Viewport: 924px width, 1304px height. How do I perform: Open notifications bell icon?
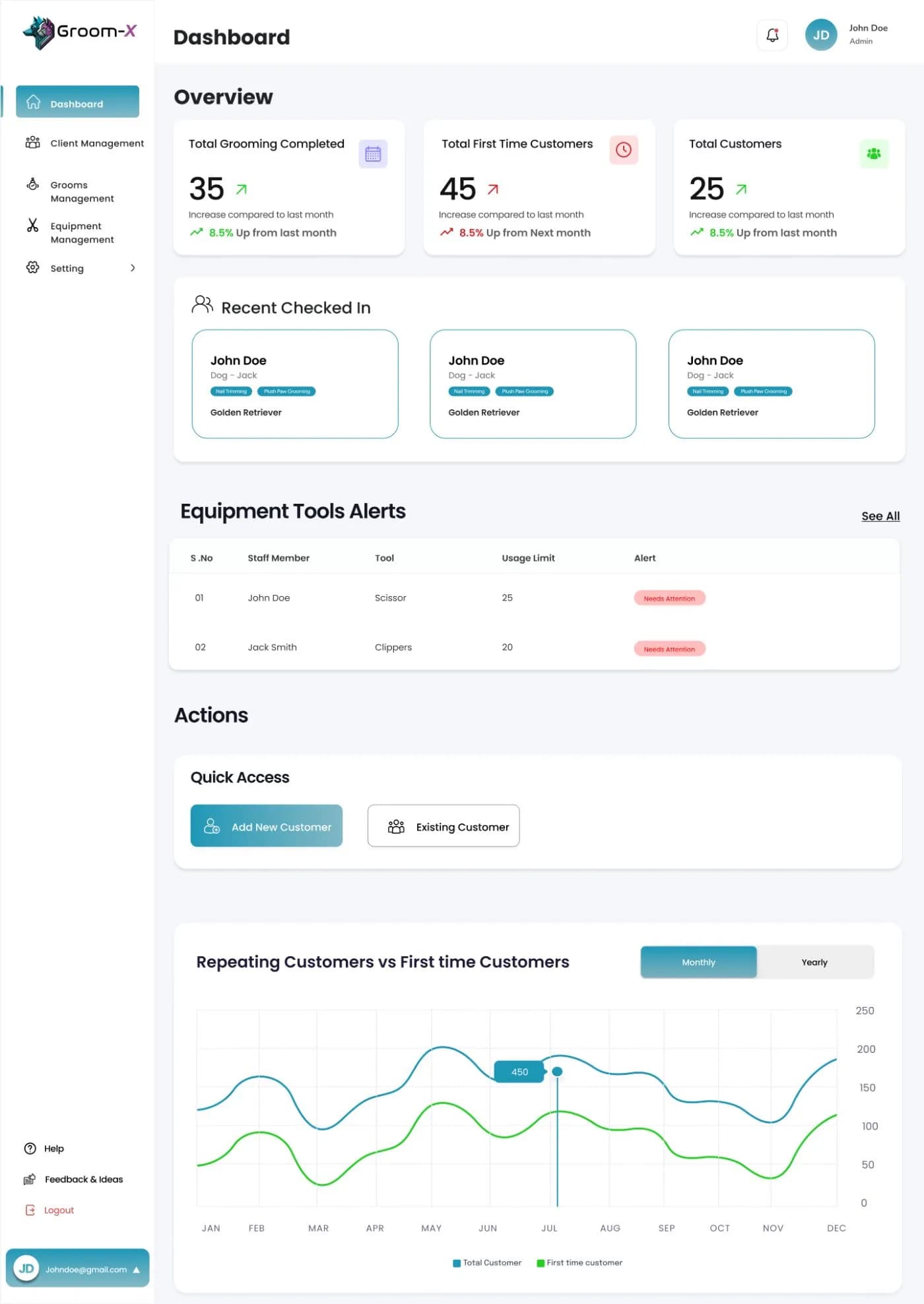point(772,35)
